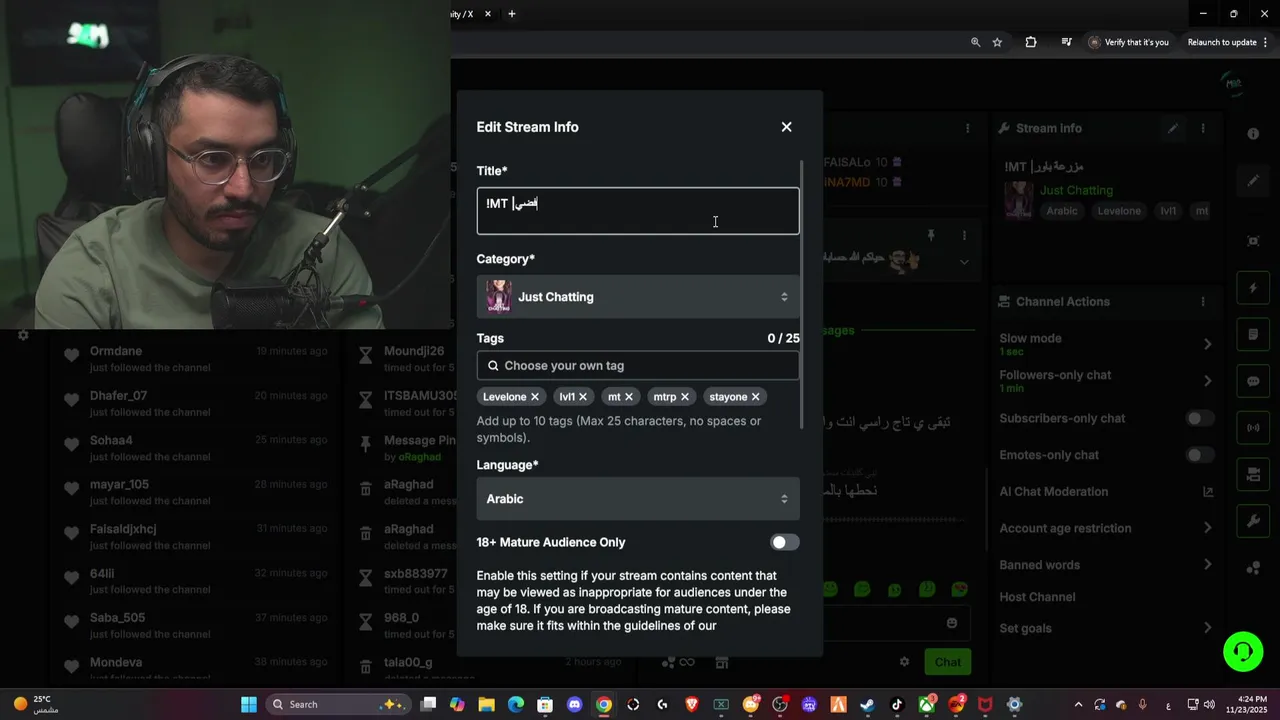Remove the Levelone tag
1280x720 pixels.
click(535, 397)
